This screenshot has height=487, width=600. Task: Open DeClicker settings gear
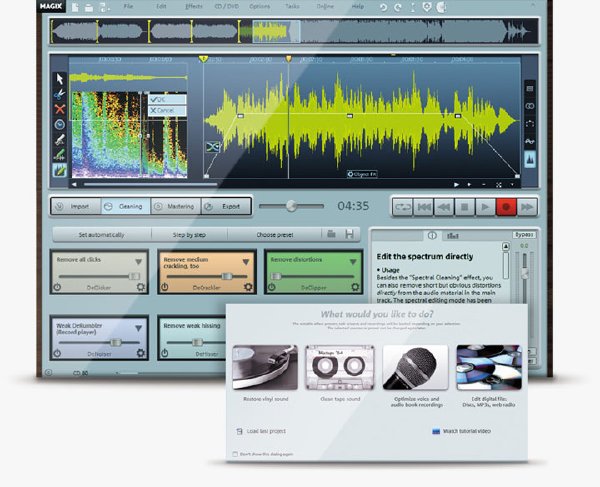click(141, 287)
